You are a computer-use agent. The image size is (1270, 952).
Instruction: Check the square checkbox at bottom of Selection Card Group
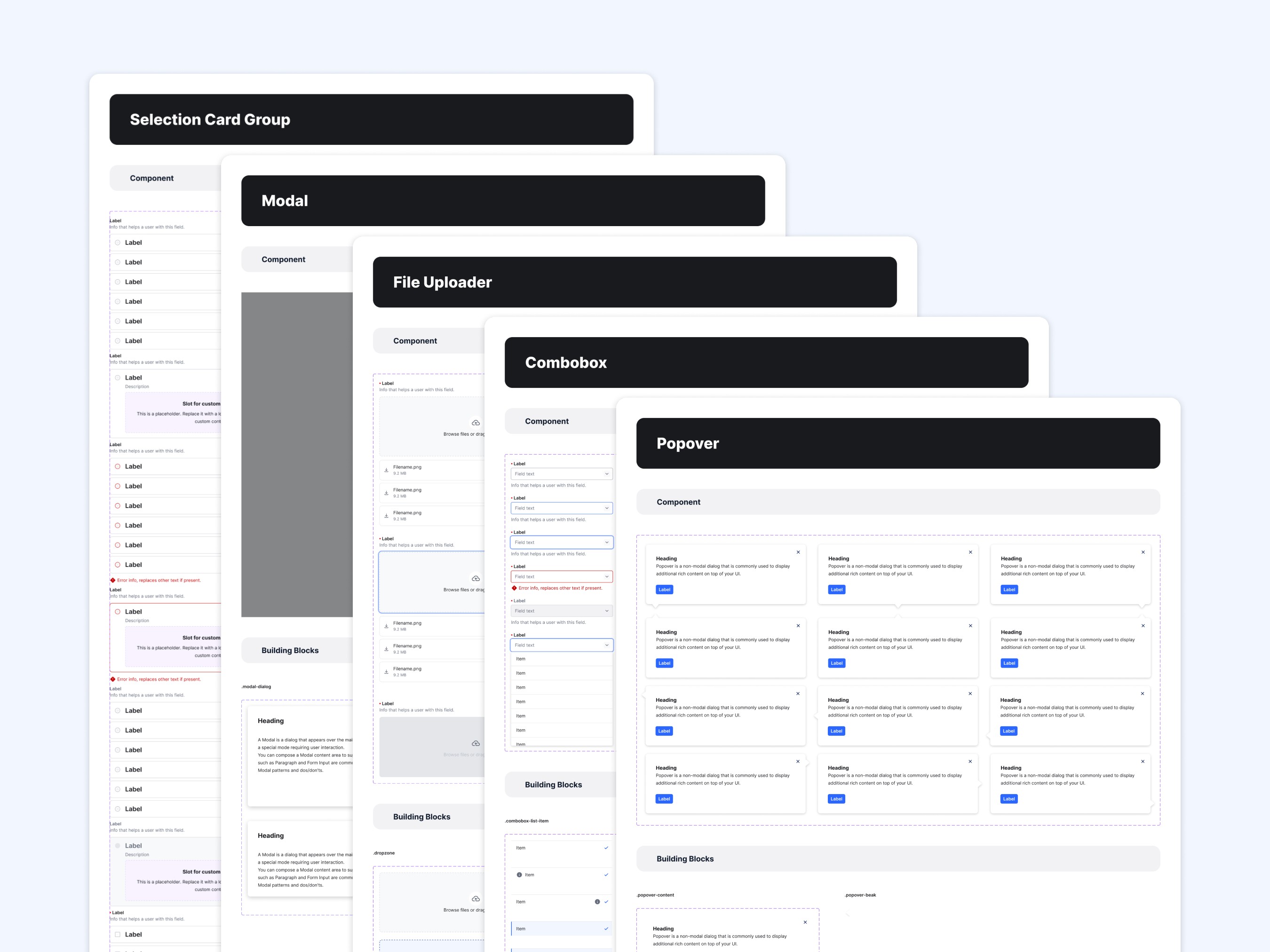(118, 934)
